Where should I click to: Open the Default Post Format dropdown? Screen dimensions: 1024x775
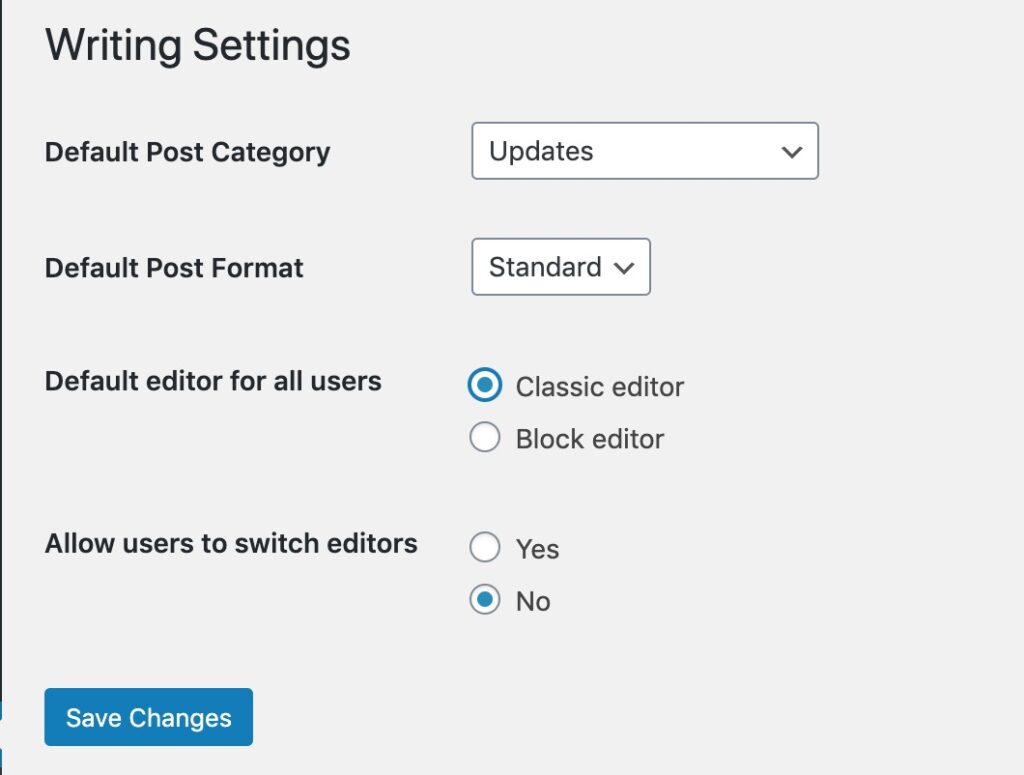(561, 267)
